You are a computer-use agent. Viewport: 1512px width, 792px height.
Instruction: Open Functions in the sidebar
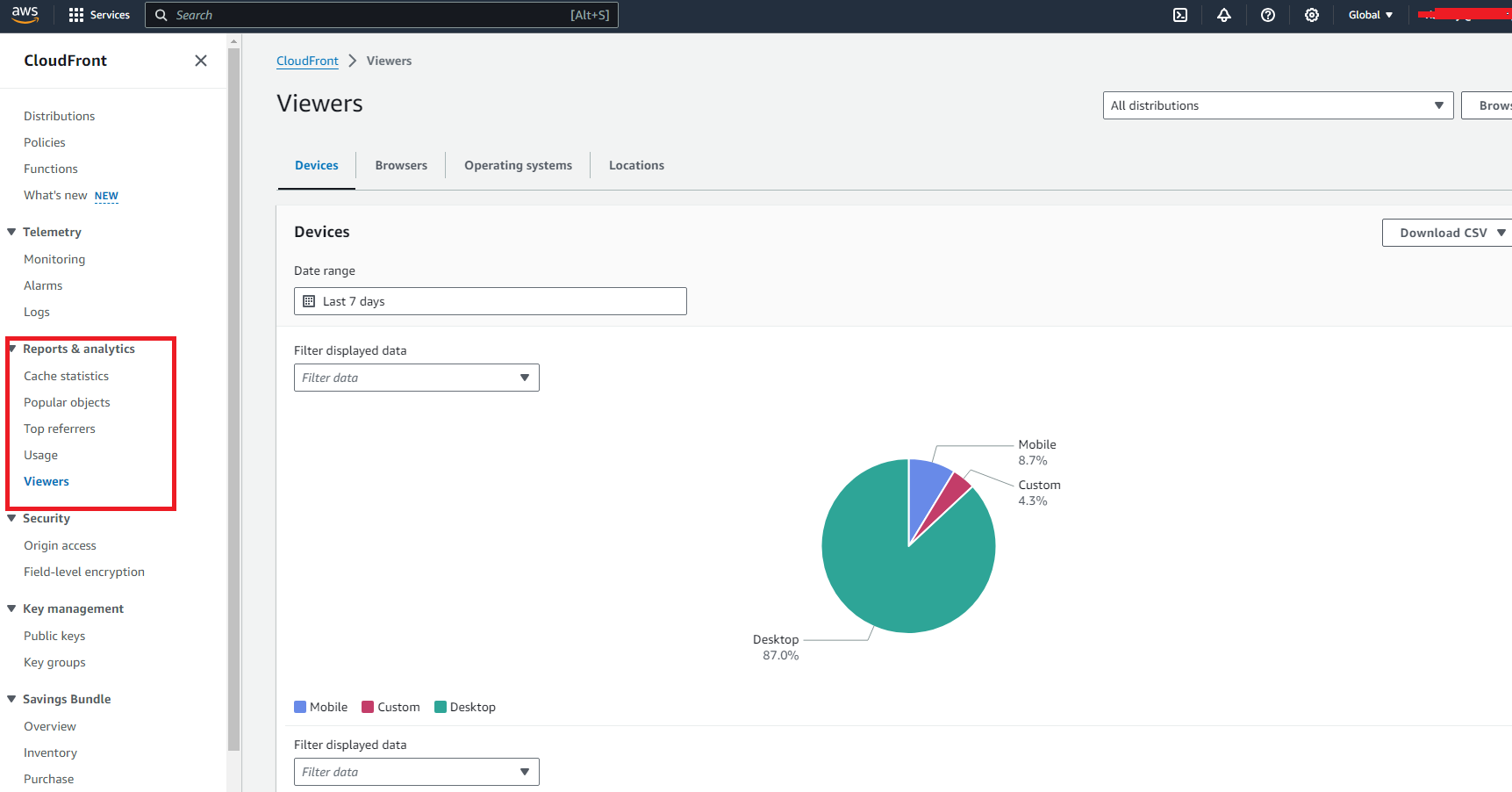[51, 169]
